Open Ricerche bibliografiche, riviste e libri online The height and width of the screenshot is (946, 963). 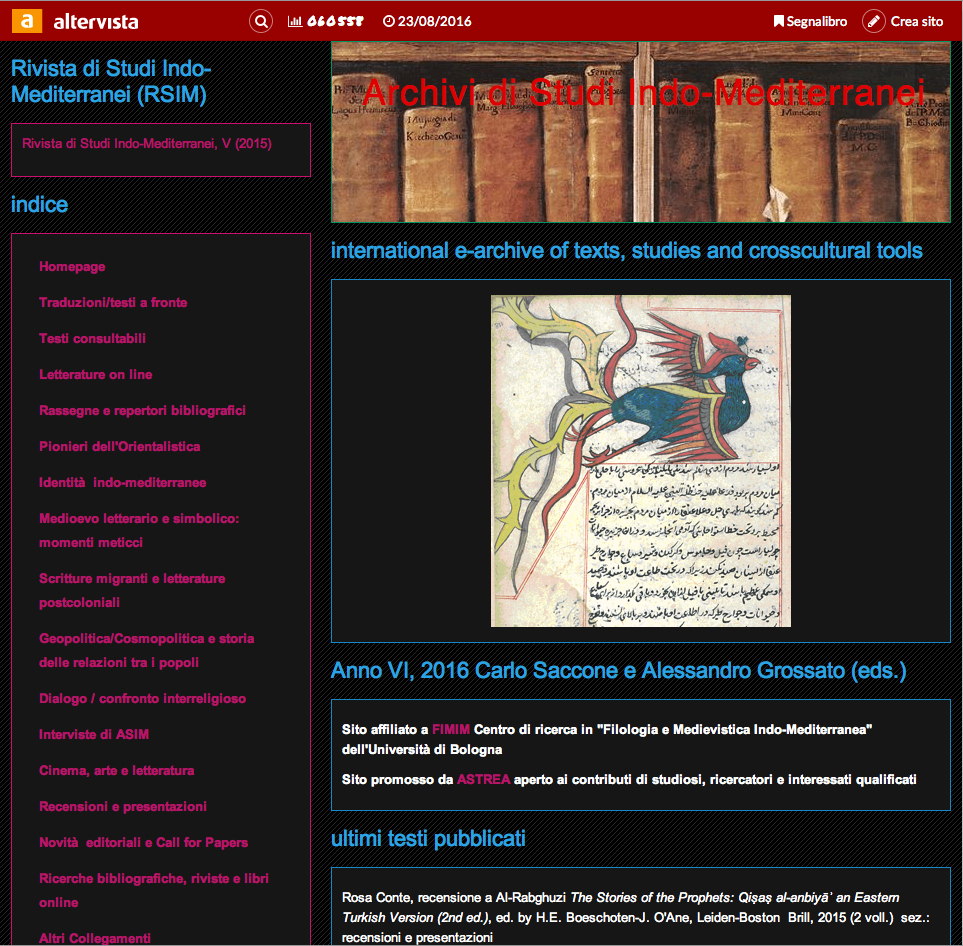154,891
